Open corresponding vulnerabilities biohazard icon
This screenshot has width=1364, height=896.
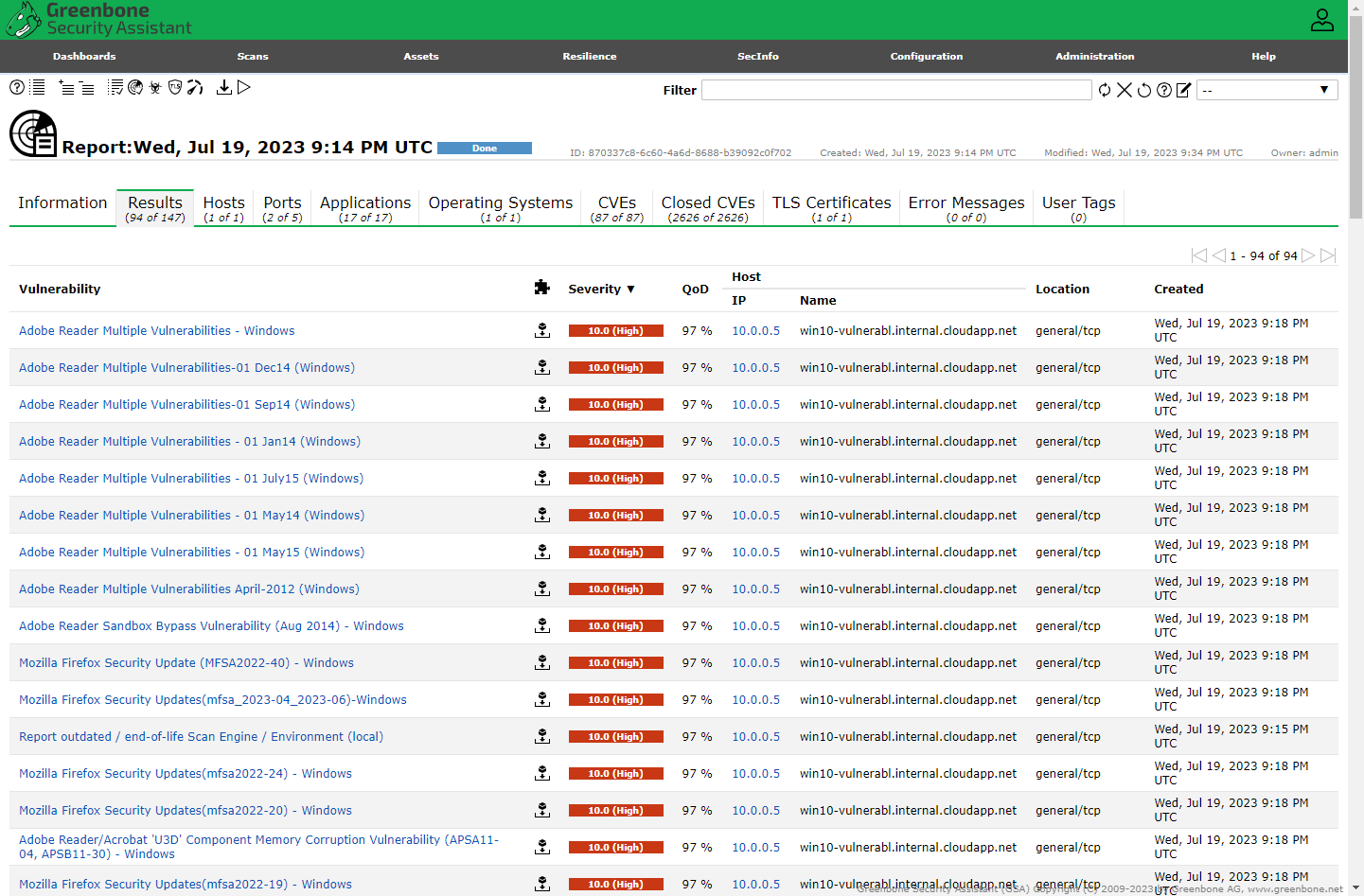coord(155,87)
